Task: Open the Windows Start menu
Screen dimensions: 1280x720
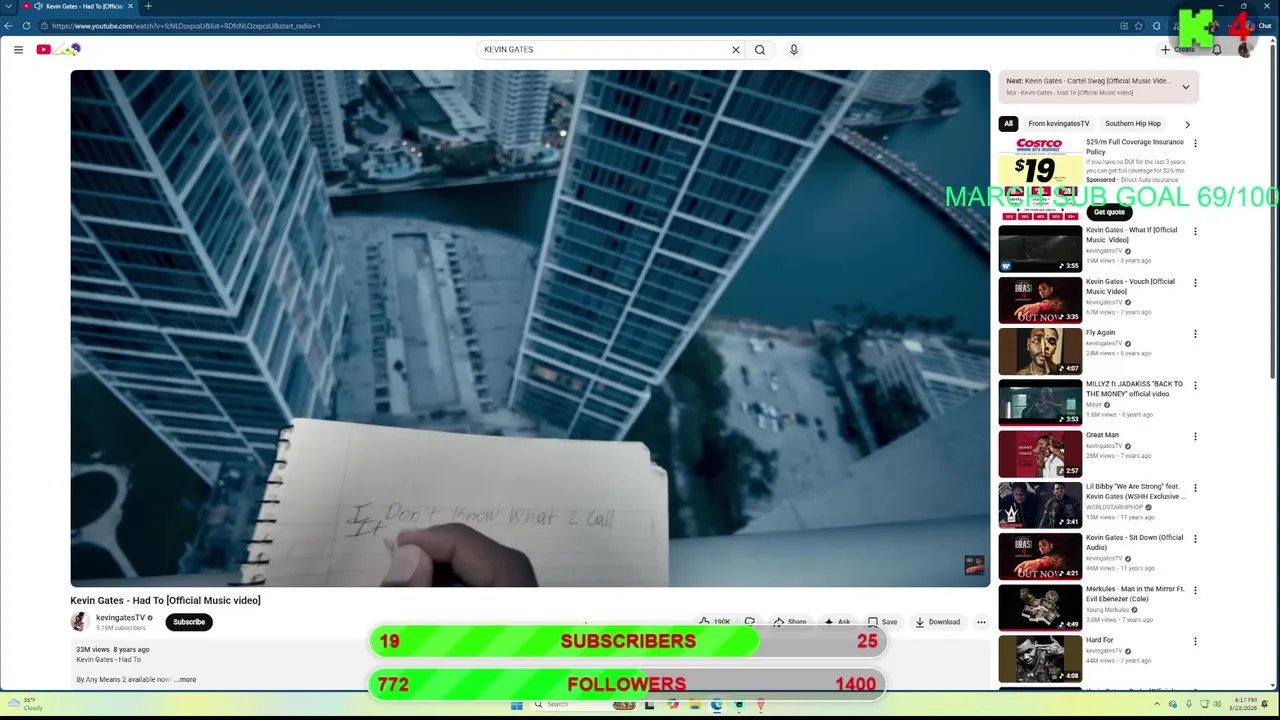Action: (517, 705)
